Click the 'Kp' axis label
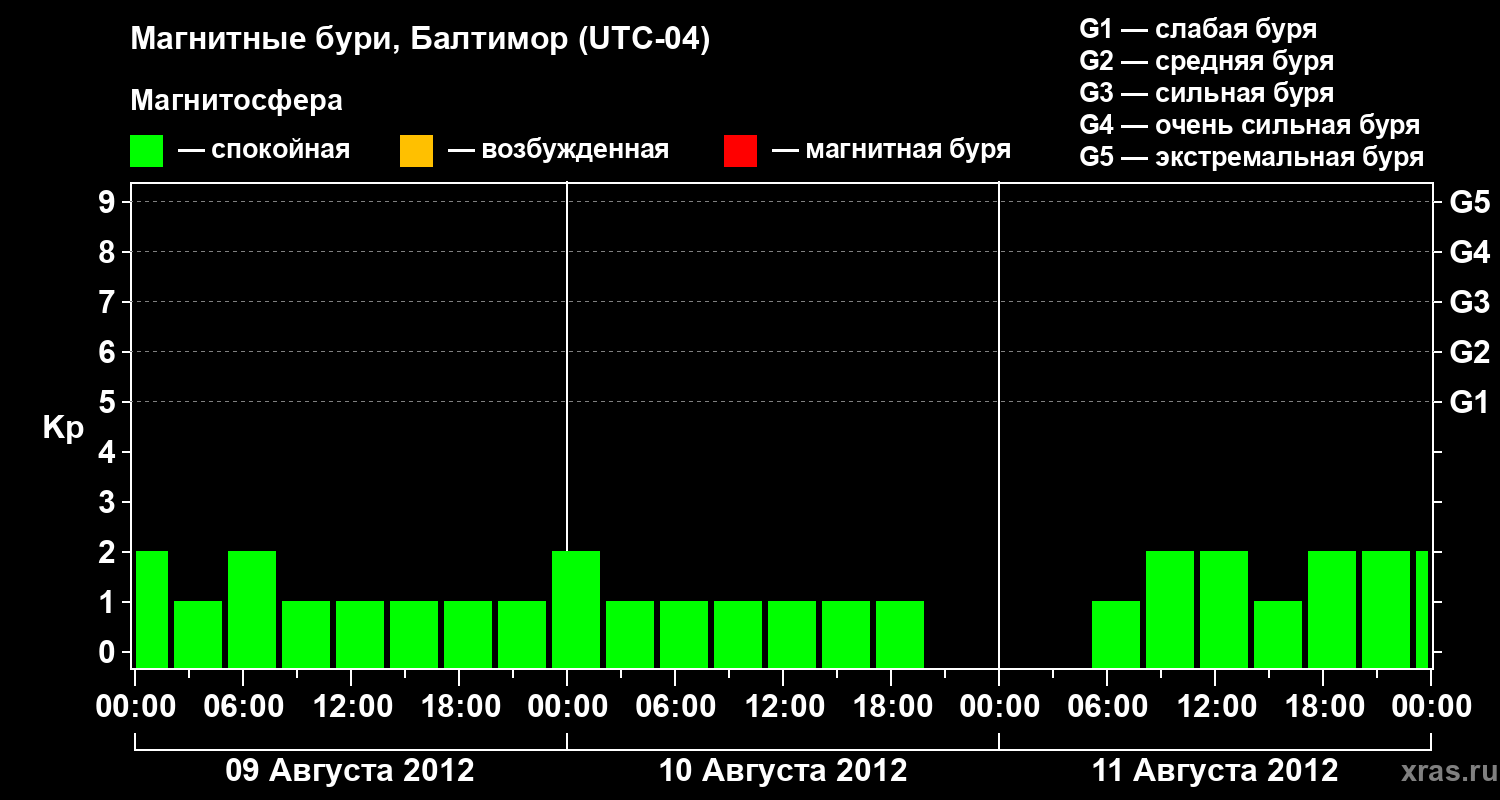1500x800 pixels. click(63, 428)
